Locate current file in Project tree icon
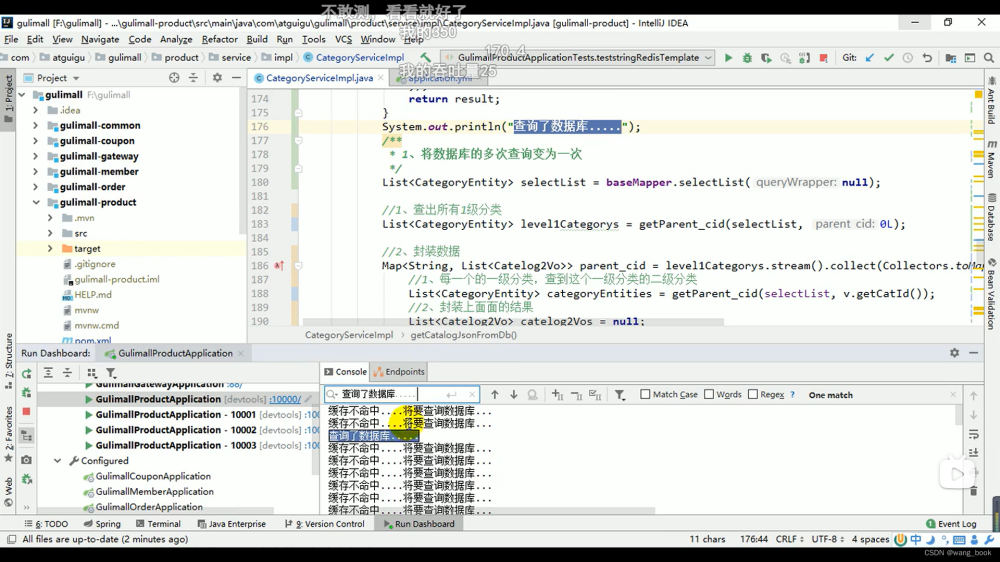 [x=174, y=78]
